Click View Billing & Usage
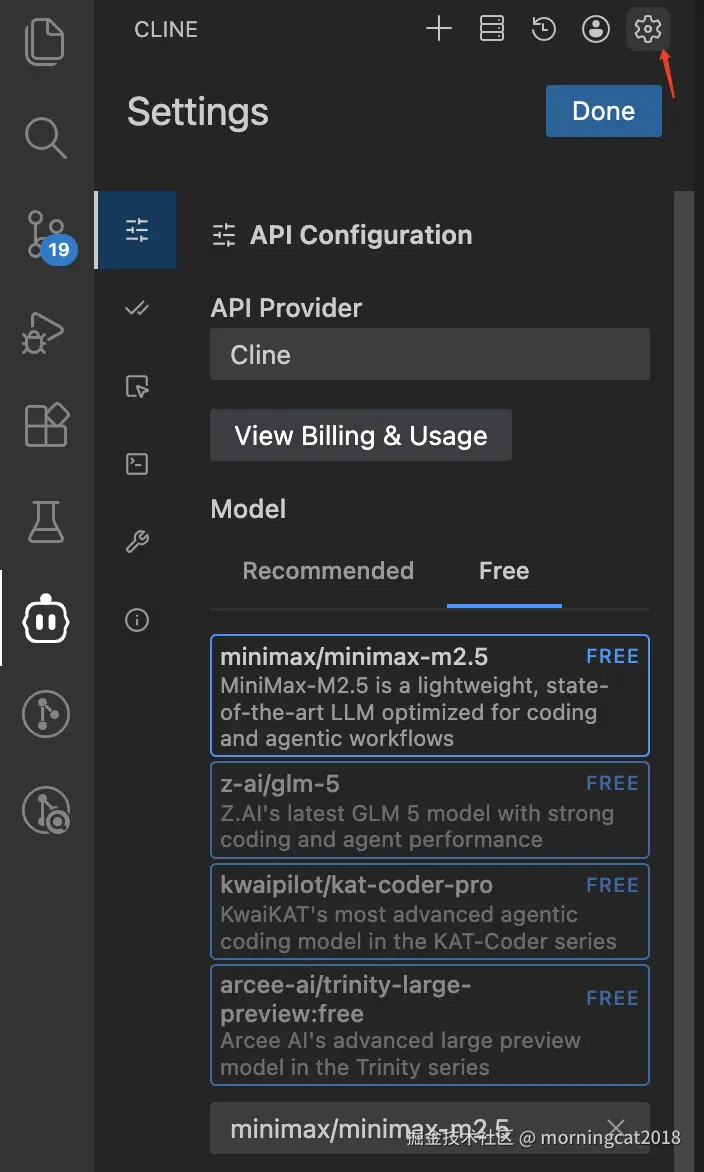This screenshot has height=1172, width=704. point(361,436)
